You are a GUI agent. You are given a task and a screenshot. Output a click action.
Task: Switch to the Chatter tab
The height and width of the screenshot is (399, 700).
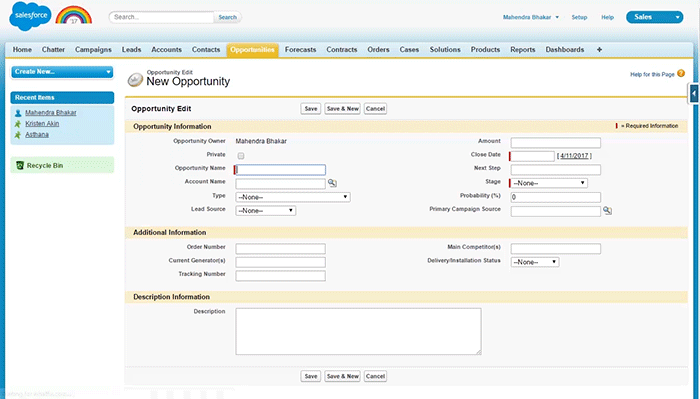[53, 50]
